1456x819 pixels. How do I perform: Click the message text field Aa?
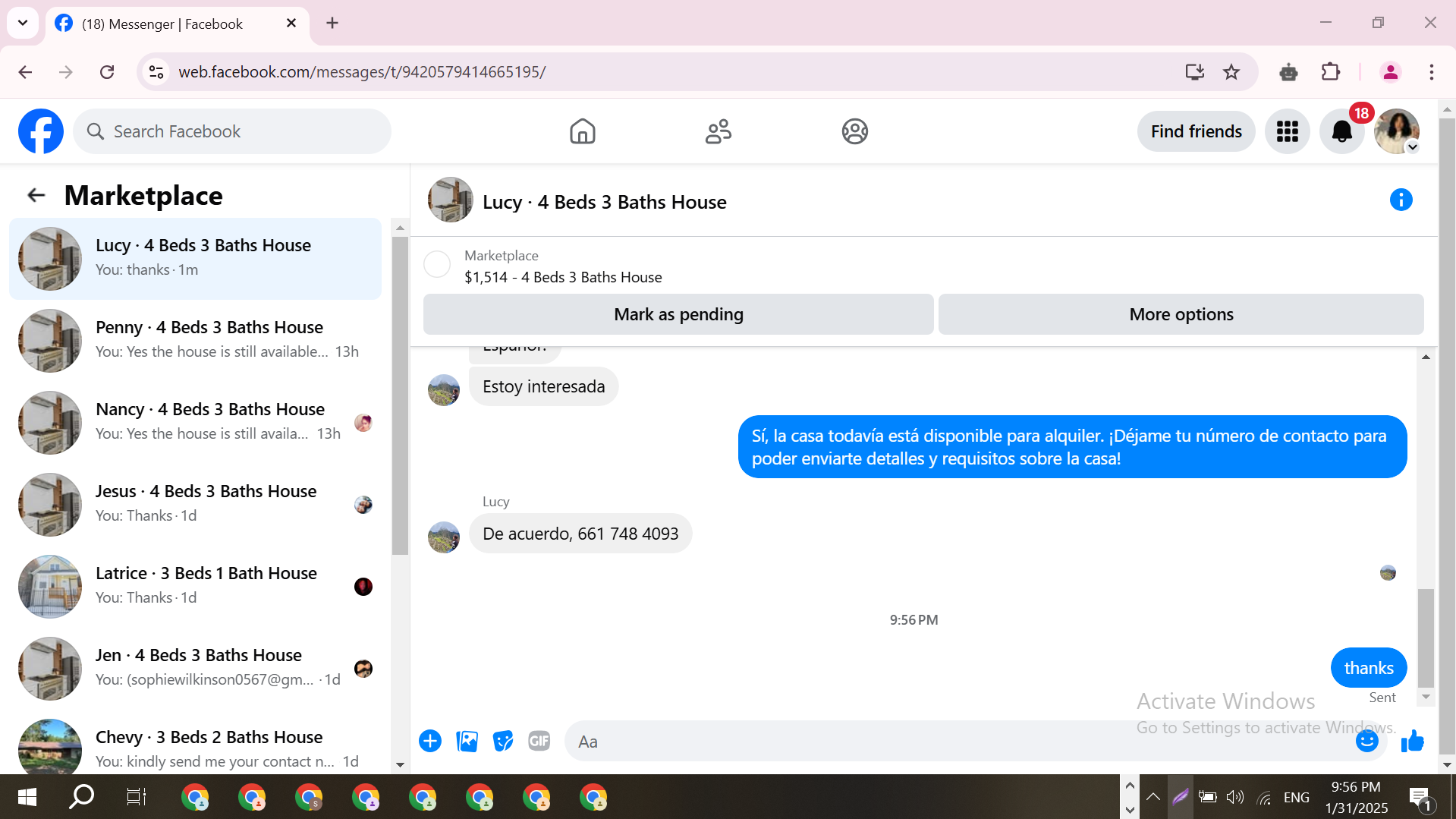960,742
